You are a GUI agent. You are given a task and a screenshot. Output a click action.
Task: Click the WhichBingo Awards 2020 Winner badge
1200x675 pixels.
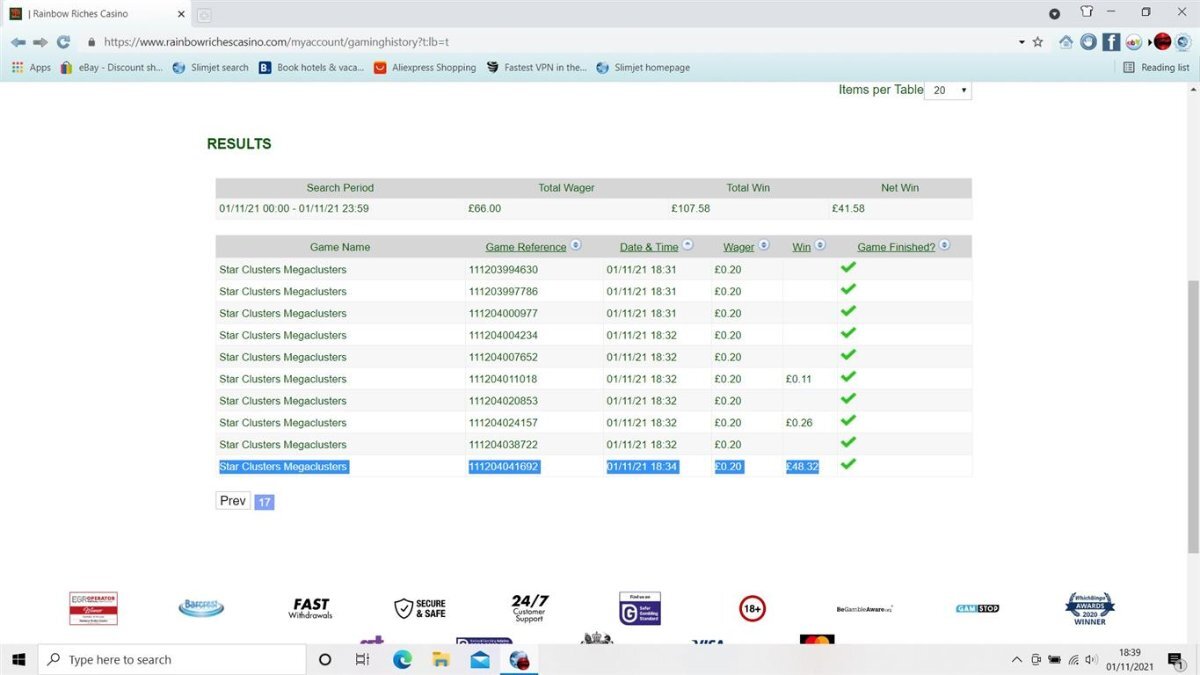click(1090, 608)
